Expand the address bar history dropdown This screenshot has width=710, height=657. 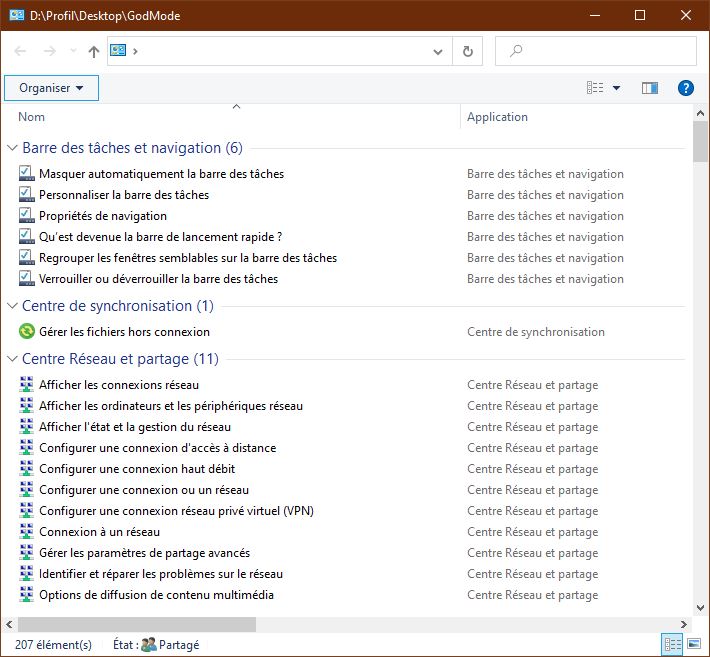(439, 51)
